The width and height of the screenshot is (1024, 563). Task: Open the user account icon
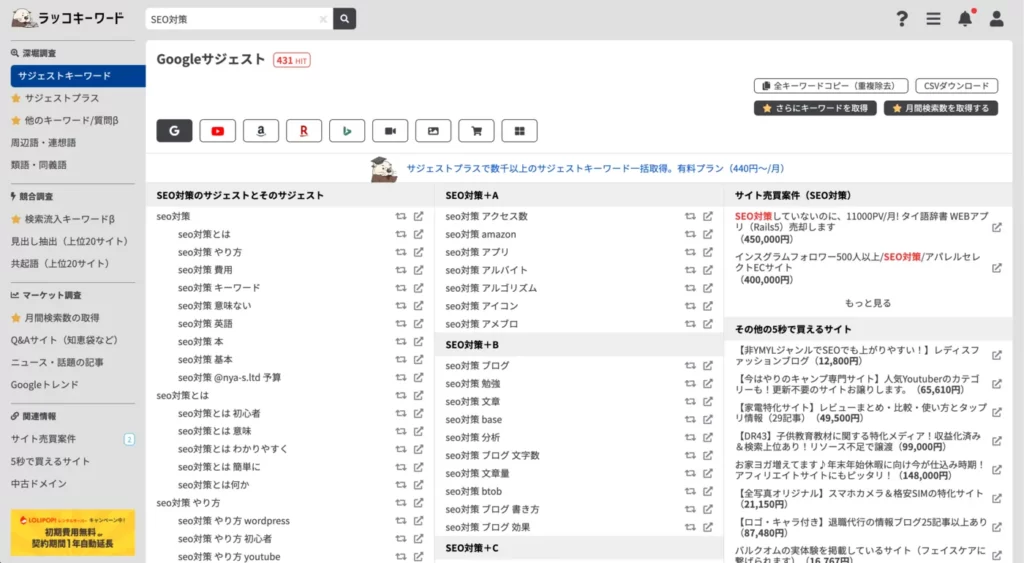pos(996,18)
